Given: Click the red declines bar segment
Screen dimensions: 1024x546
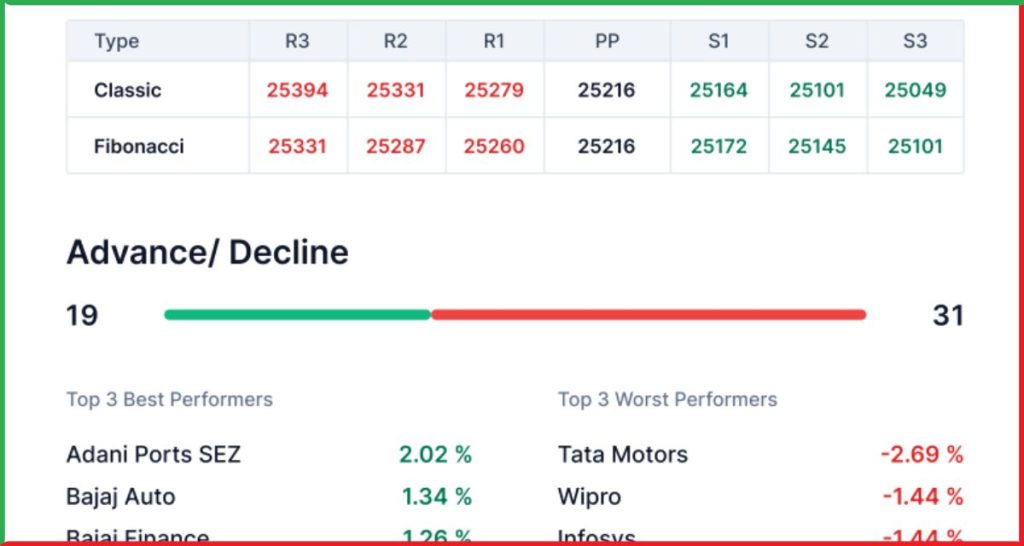Looking at the screenshot, I should (648, 315).
